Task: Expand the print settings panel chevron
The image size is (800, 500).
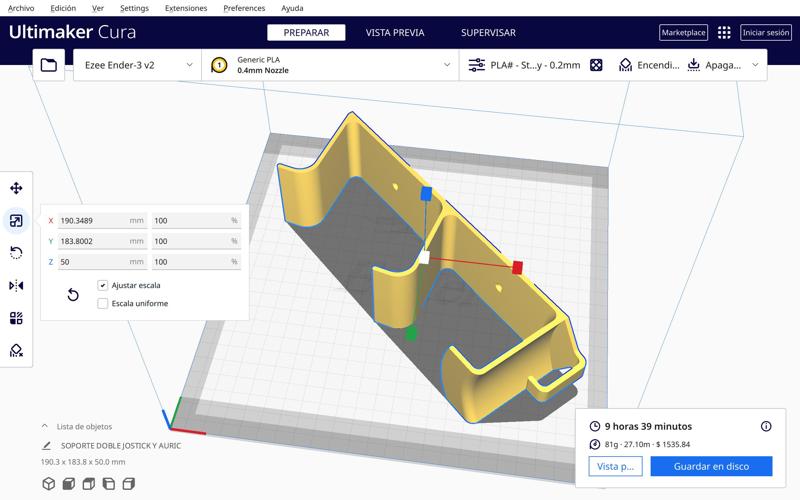Action: [x=755, y=65]
